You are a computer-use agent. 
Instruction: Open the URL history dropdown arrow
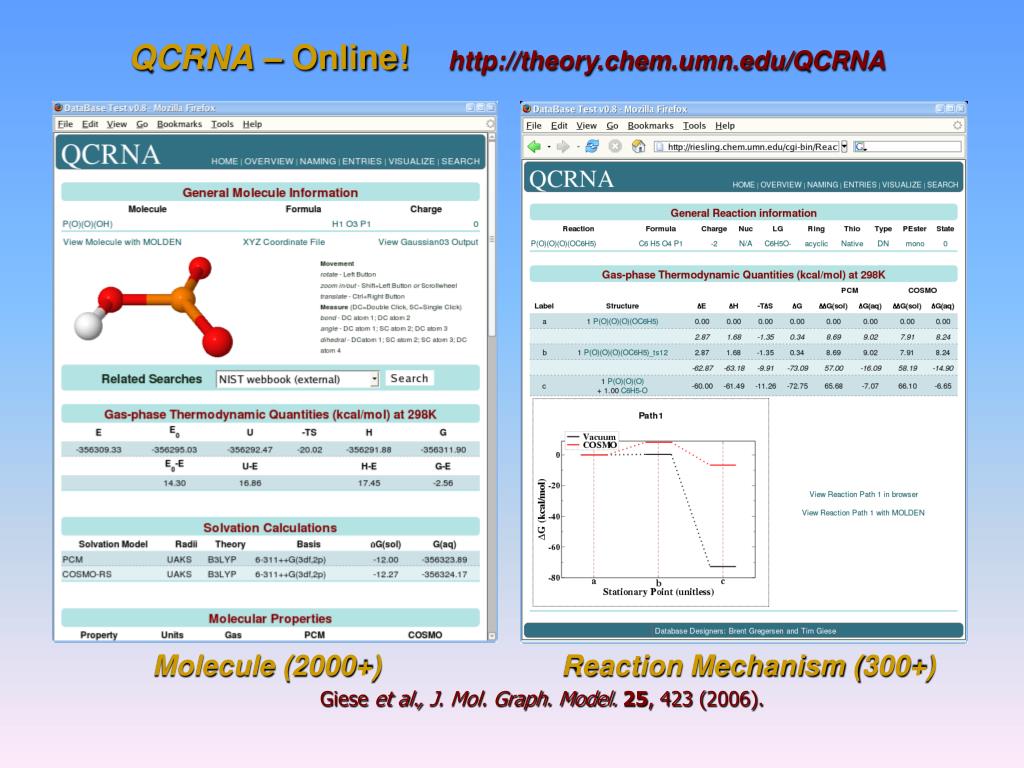click(844, 146)
